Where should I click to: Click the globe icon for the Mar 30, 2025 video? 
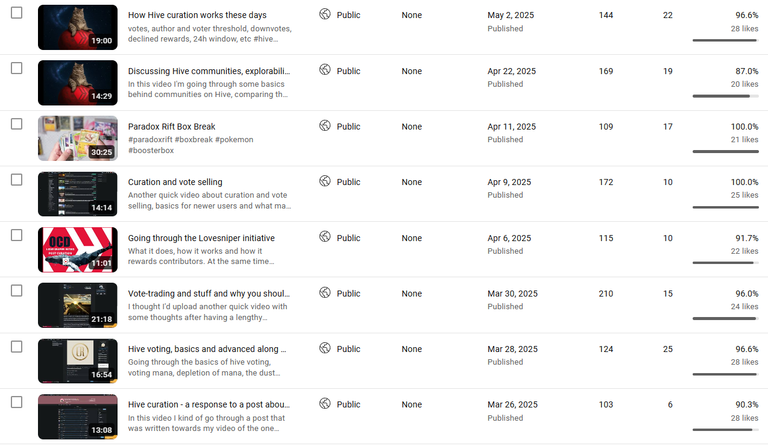point(325,293)
